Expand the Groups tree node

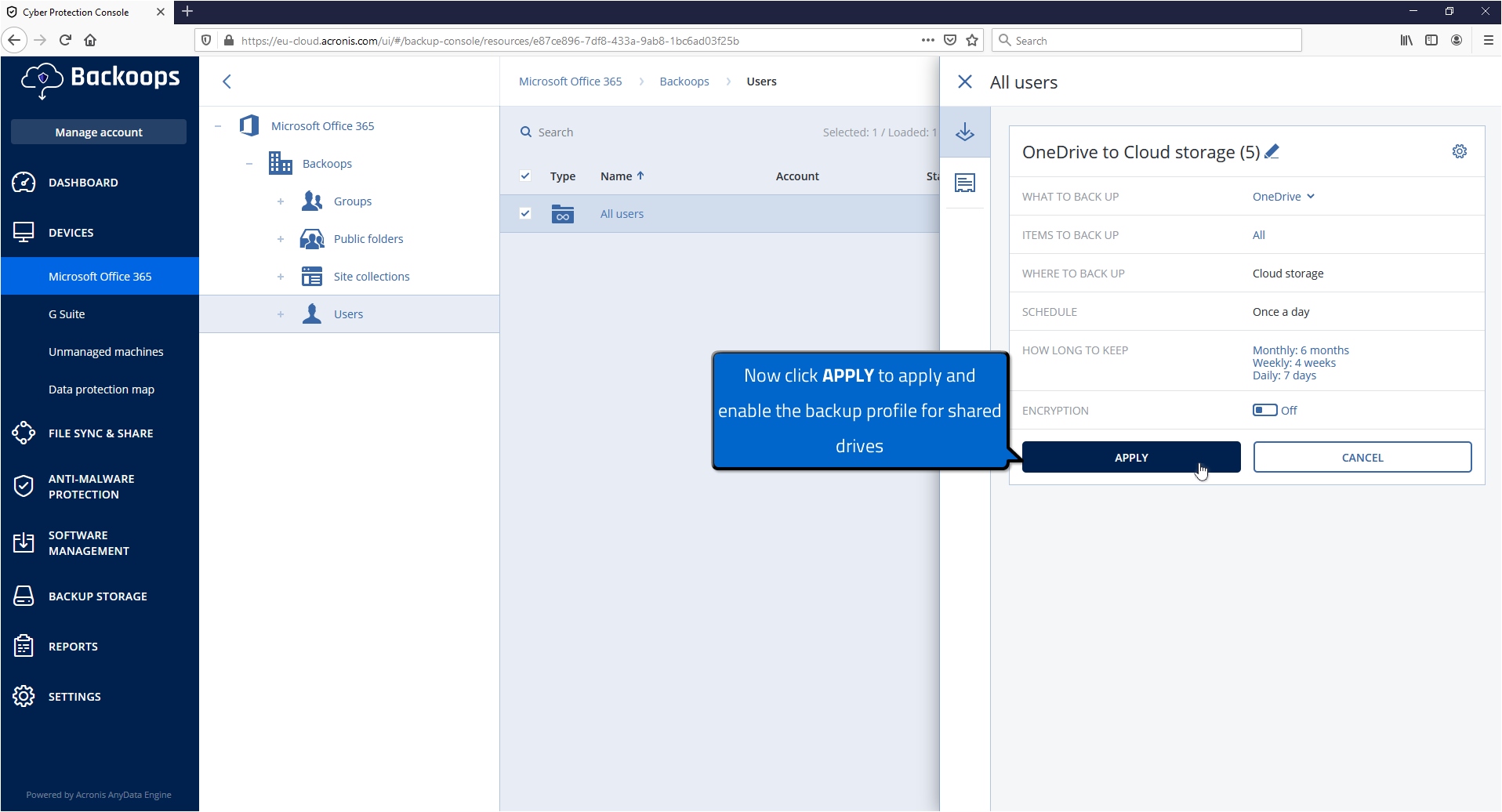tap(281, 201)
